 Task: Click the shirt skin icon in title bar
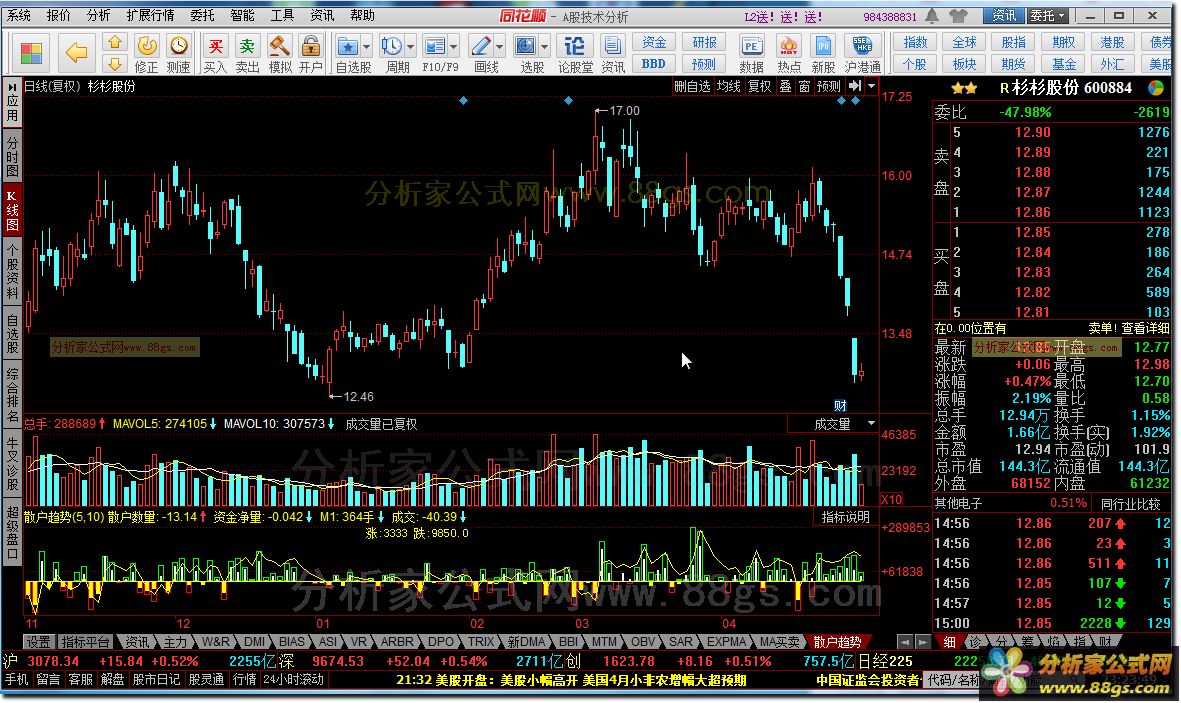(x=958, y=15)
